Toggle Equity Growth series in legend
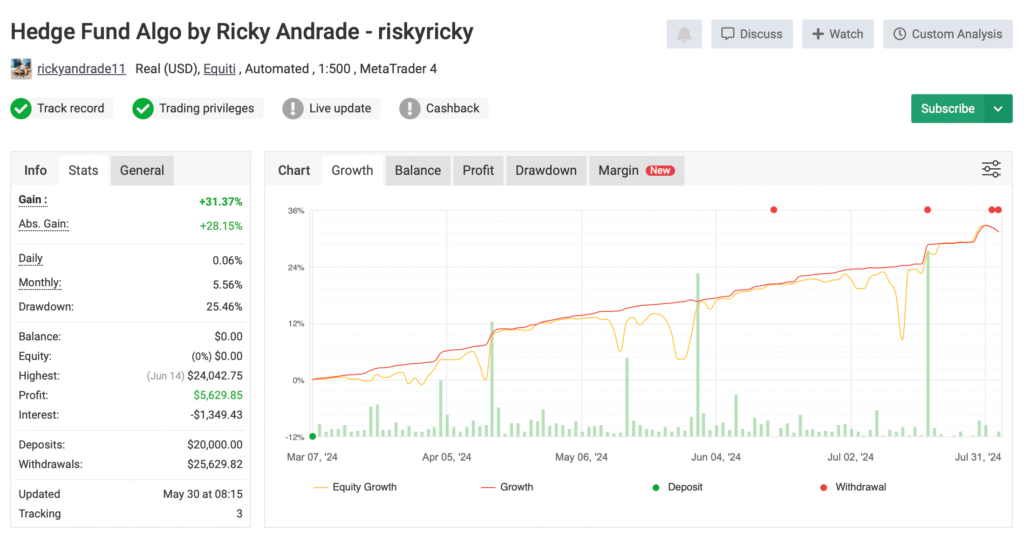The width and height of the screenshot is (1024, 538). tap(355, 487)
